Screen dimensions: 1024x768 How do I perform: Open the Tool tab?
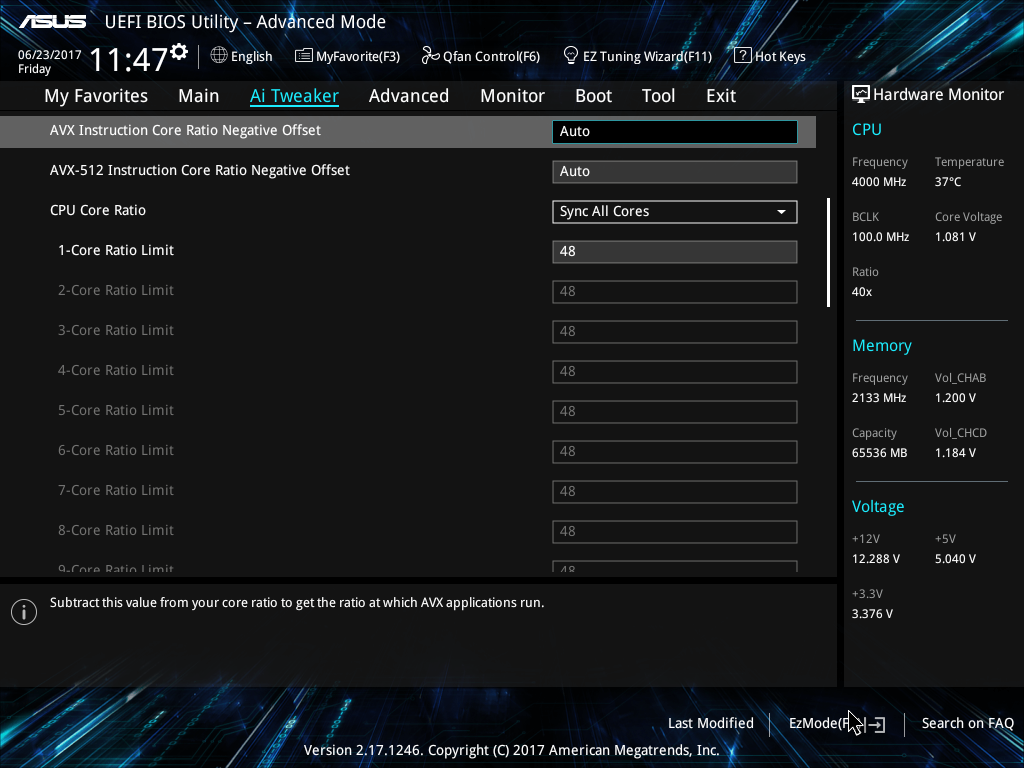click(658, 95)
